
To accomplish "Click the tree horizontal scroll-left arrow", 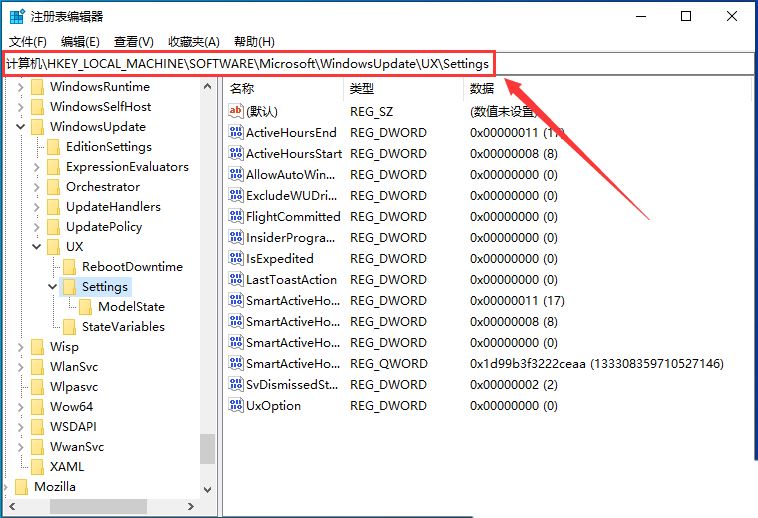I will pyautogui.click(x=12, y=506).
